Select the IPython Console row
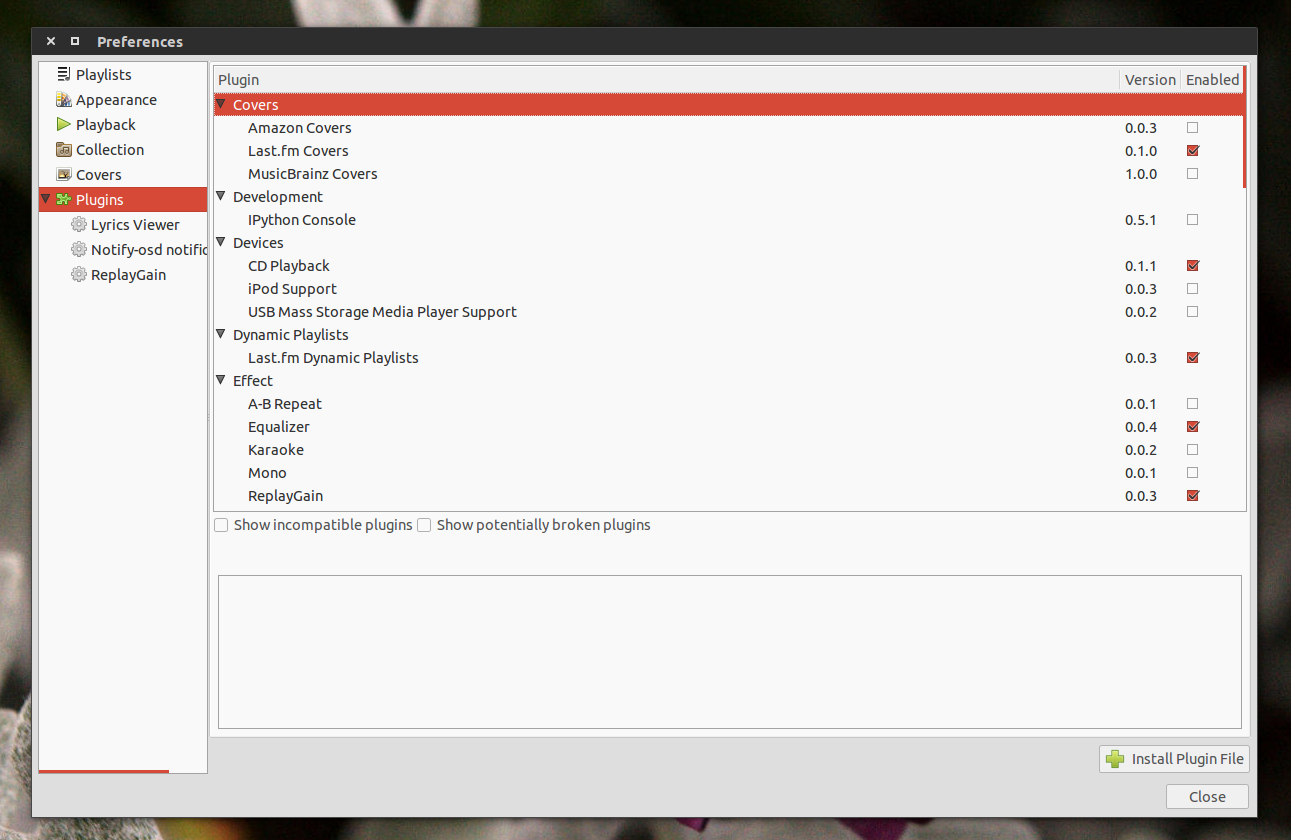1291x840 pixels. (x=728, y=220)
